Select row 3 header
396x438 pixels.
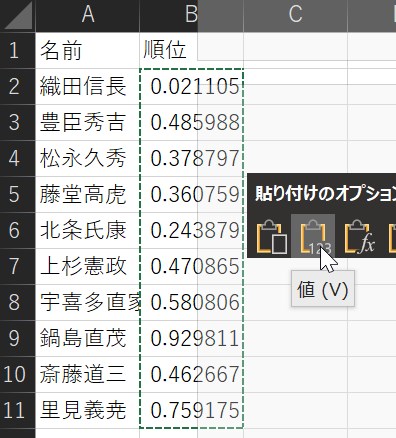click(x=17, y=122)
